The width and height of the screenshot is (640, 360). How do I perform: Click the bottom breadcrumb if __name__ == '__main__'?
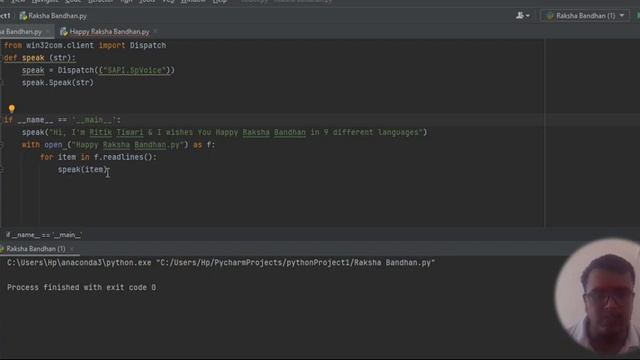(44, 235)
